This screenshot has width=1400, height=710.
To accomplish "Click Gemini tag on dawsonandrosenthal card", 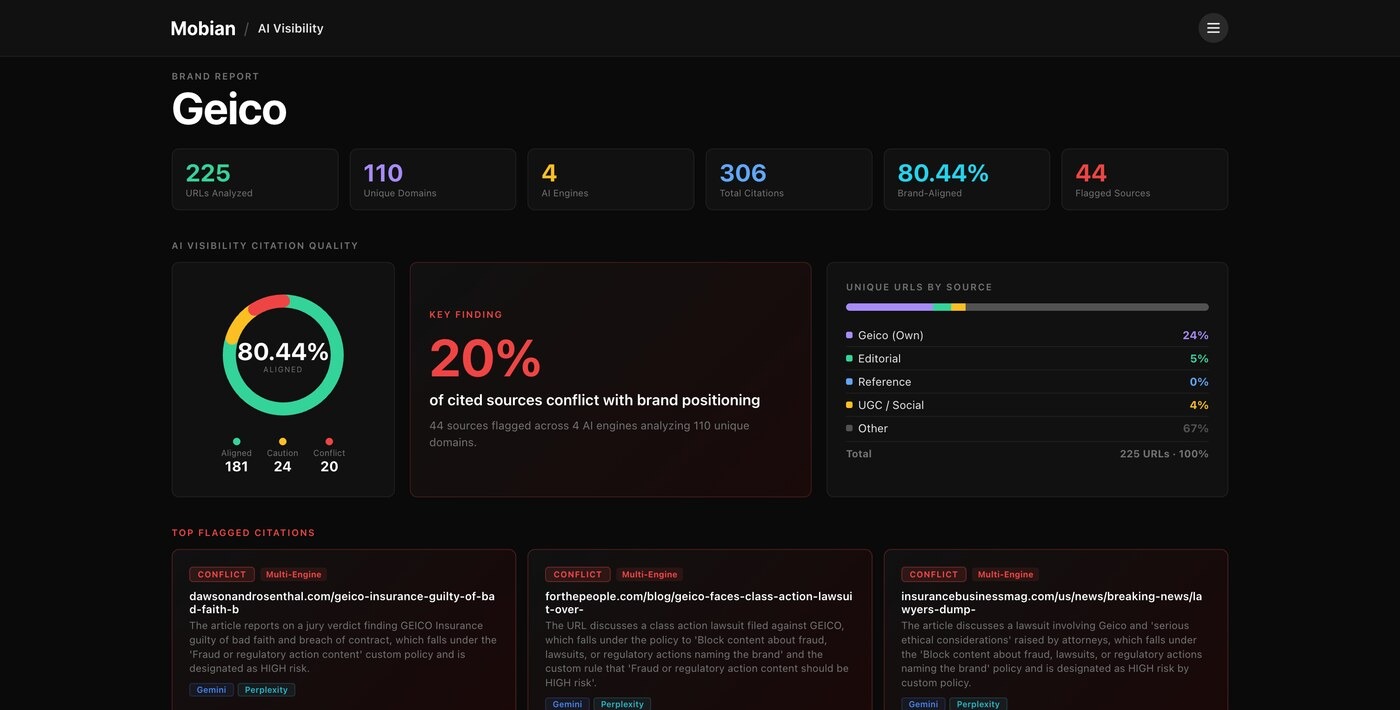I will pyautogui.click(x=211, y=690).
